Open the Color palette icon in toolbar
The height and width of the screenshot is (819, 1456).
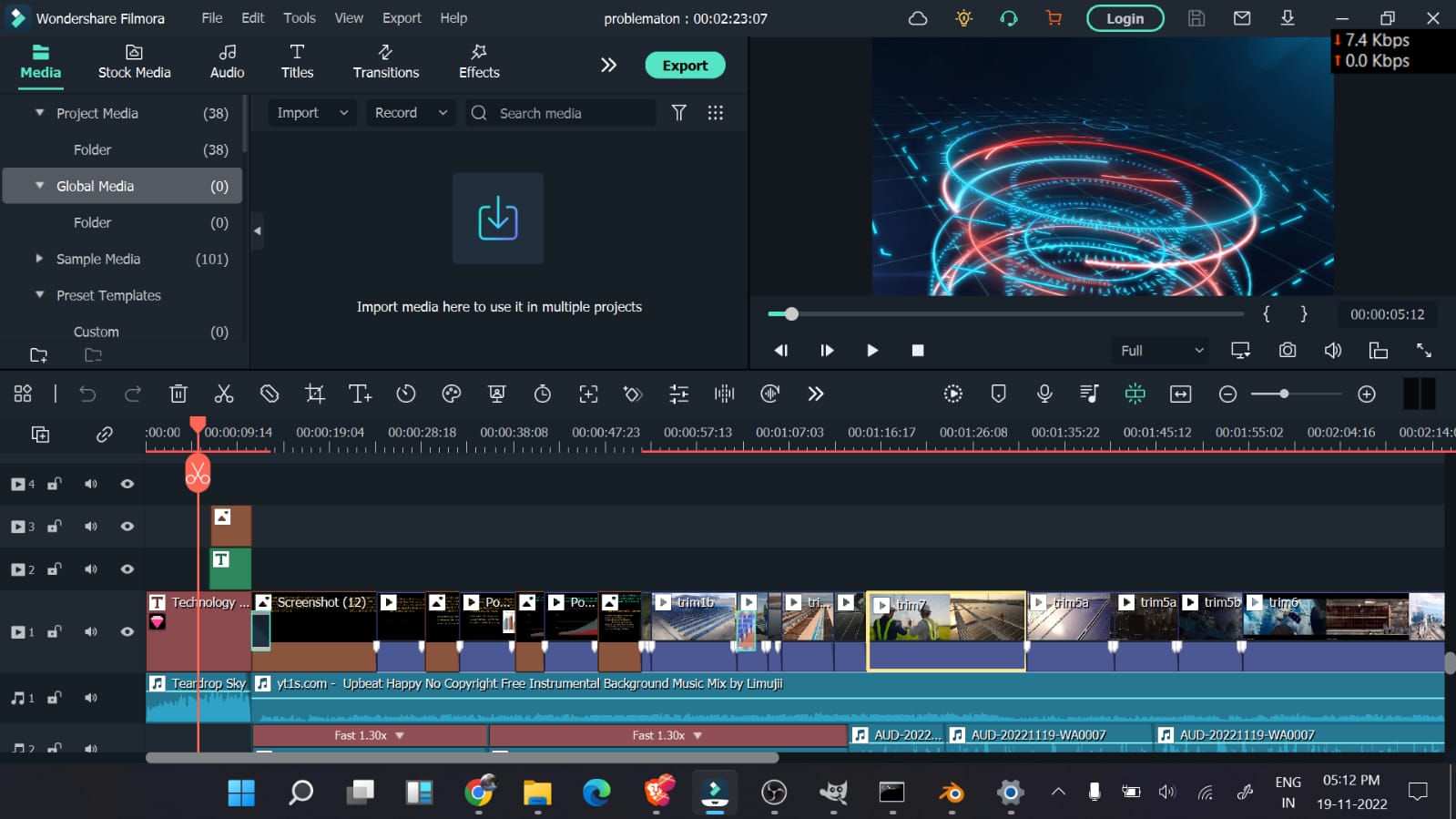coord(452,394)
